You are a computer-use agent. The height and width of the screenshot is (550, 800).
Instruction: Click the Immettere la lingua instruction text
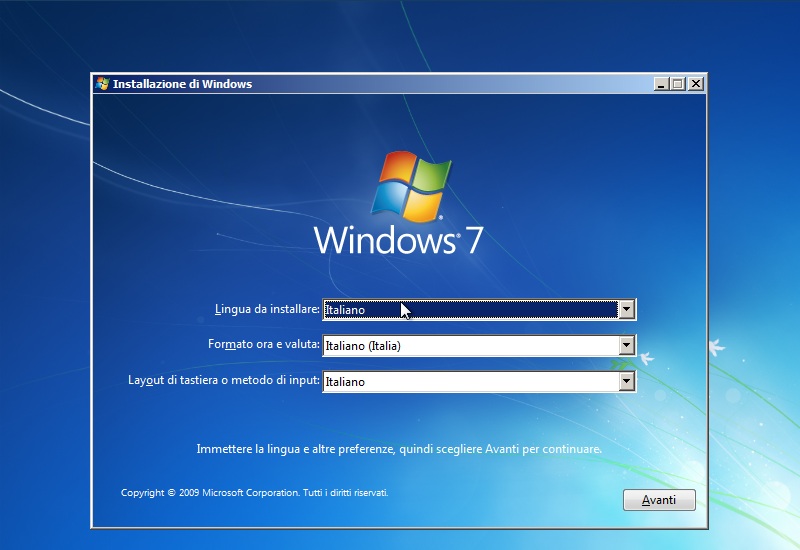(399, 449)
